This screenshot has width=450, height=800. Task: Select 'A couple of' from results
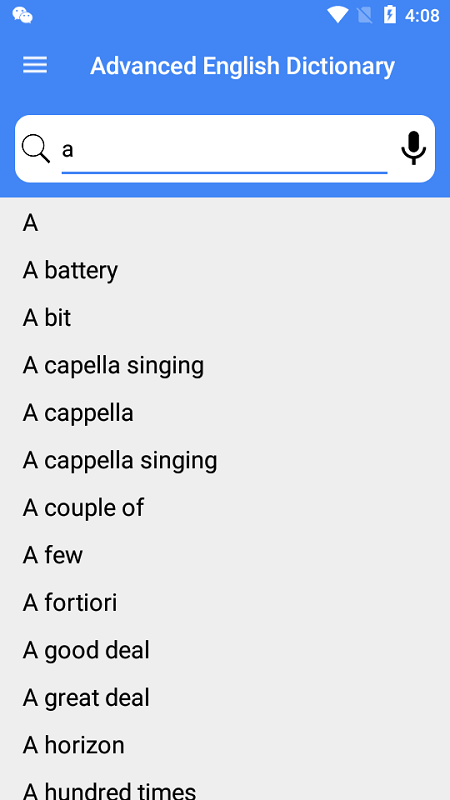(x=225, y=508)
